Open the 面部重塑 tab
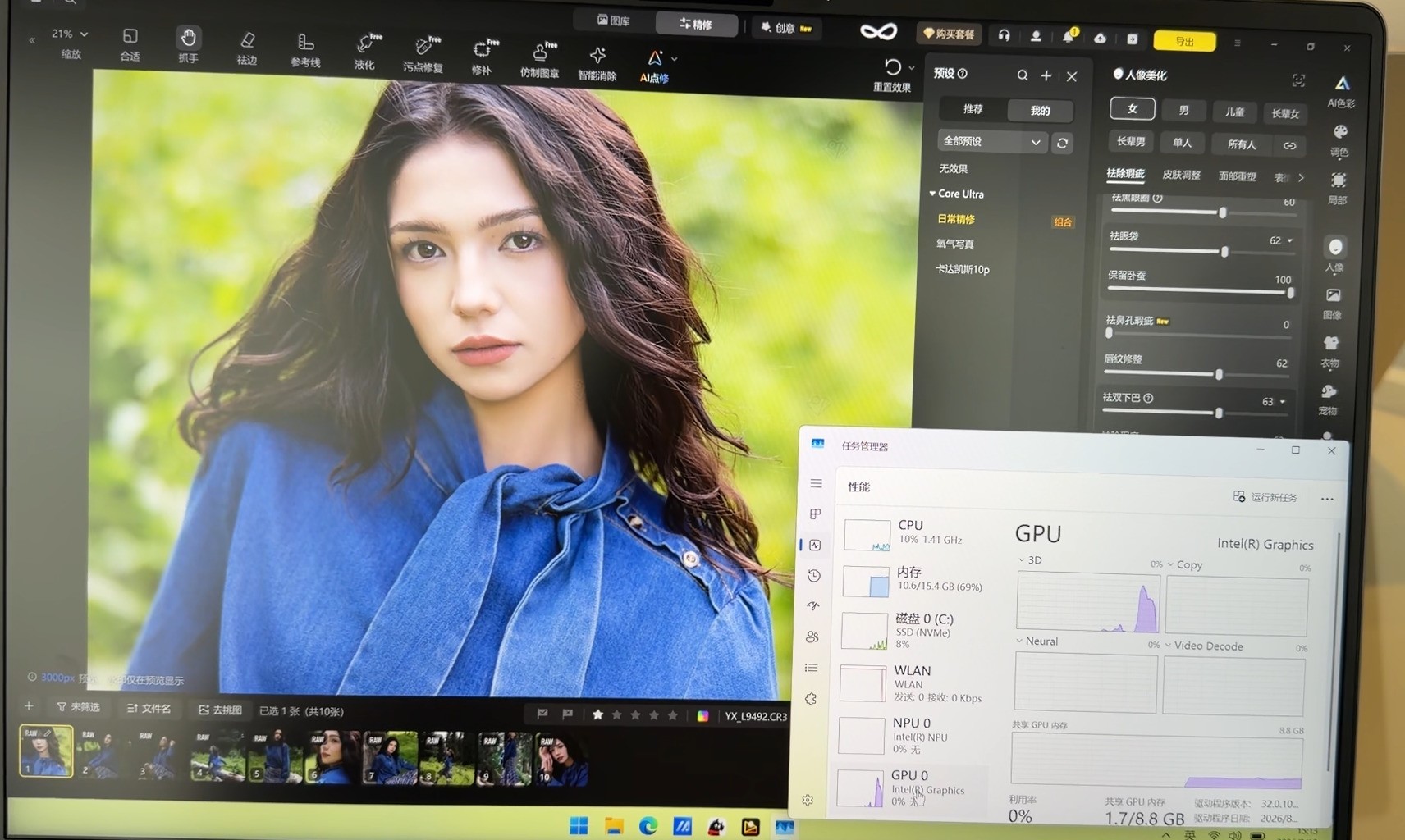 [1237, 176]
